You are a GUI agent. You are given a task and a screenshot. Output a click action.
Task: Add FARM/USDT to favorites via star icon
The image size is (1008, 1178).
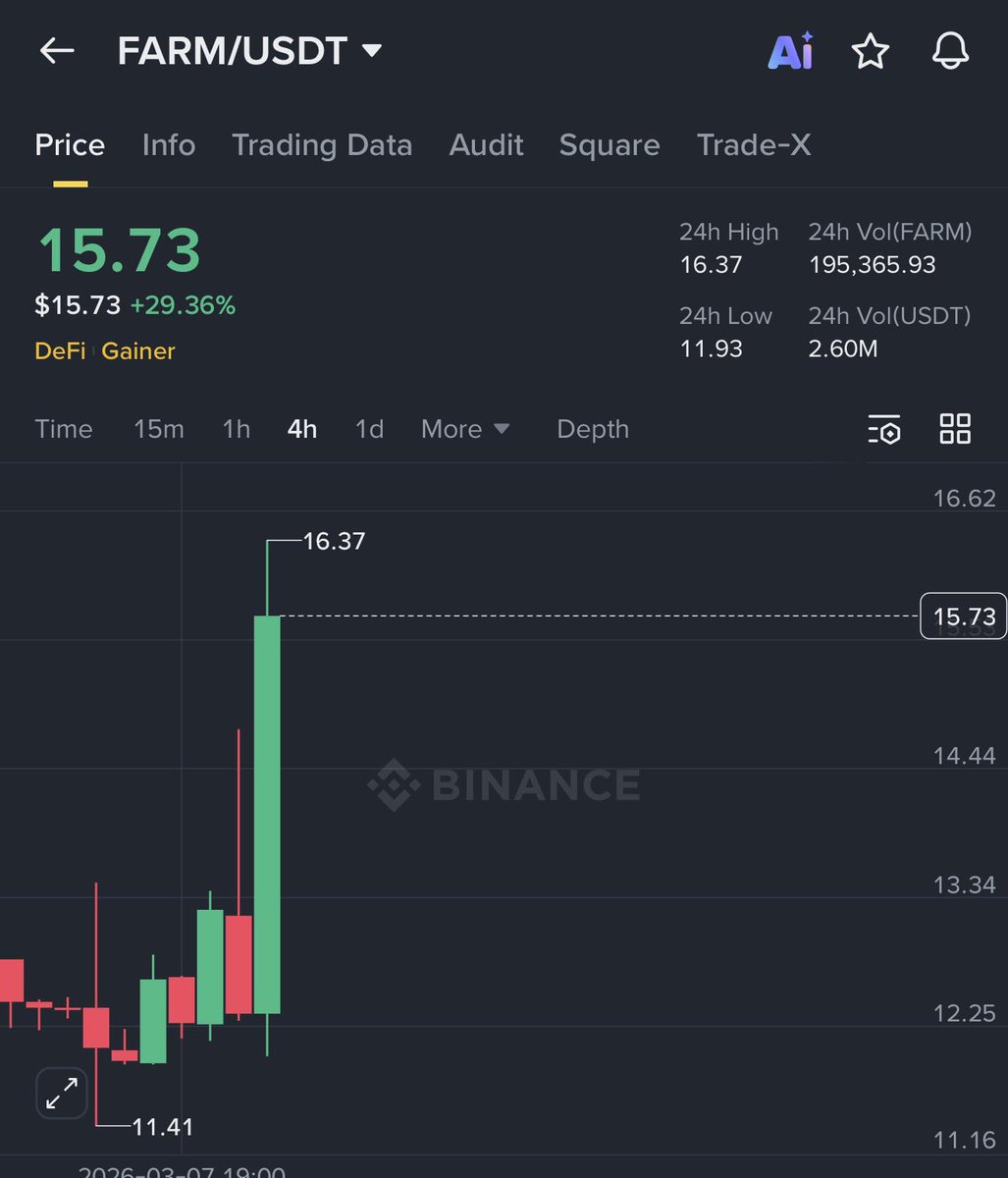870,53
